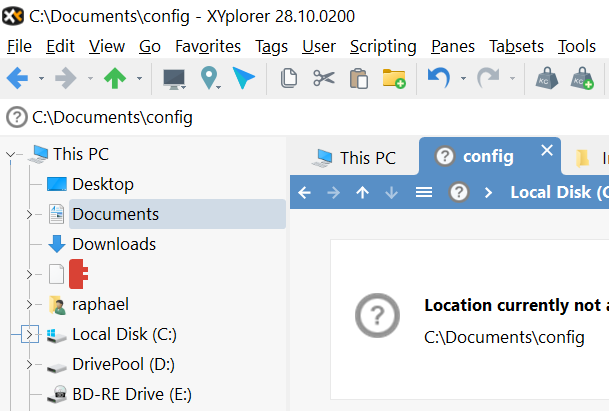609x411 pixels.
Task: Click the breadcrumb hamburger menu button
Action: (423, 192)
